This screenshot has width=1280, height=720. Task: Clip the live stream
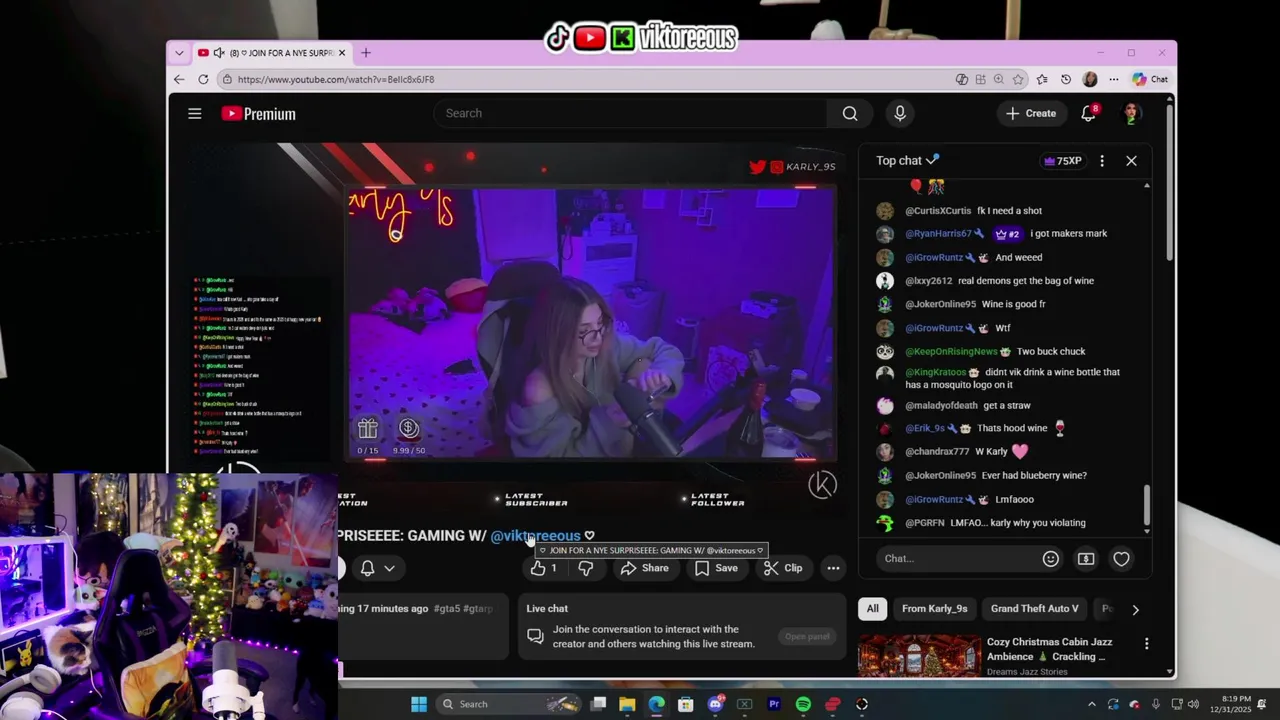(782, 568)
